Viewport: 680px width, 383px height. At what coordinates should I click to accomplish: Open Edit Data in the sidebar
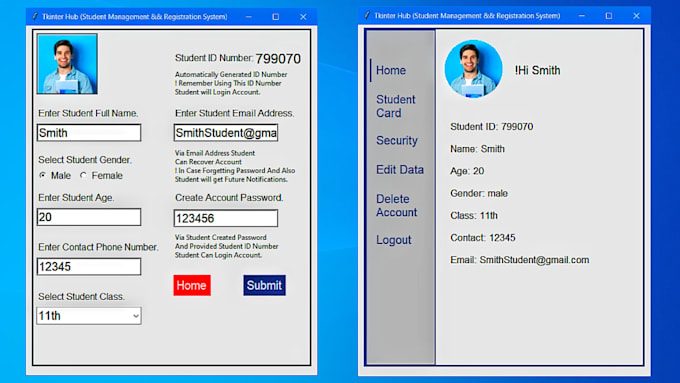coord(400,170)
